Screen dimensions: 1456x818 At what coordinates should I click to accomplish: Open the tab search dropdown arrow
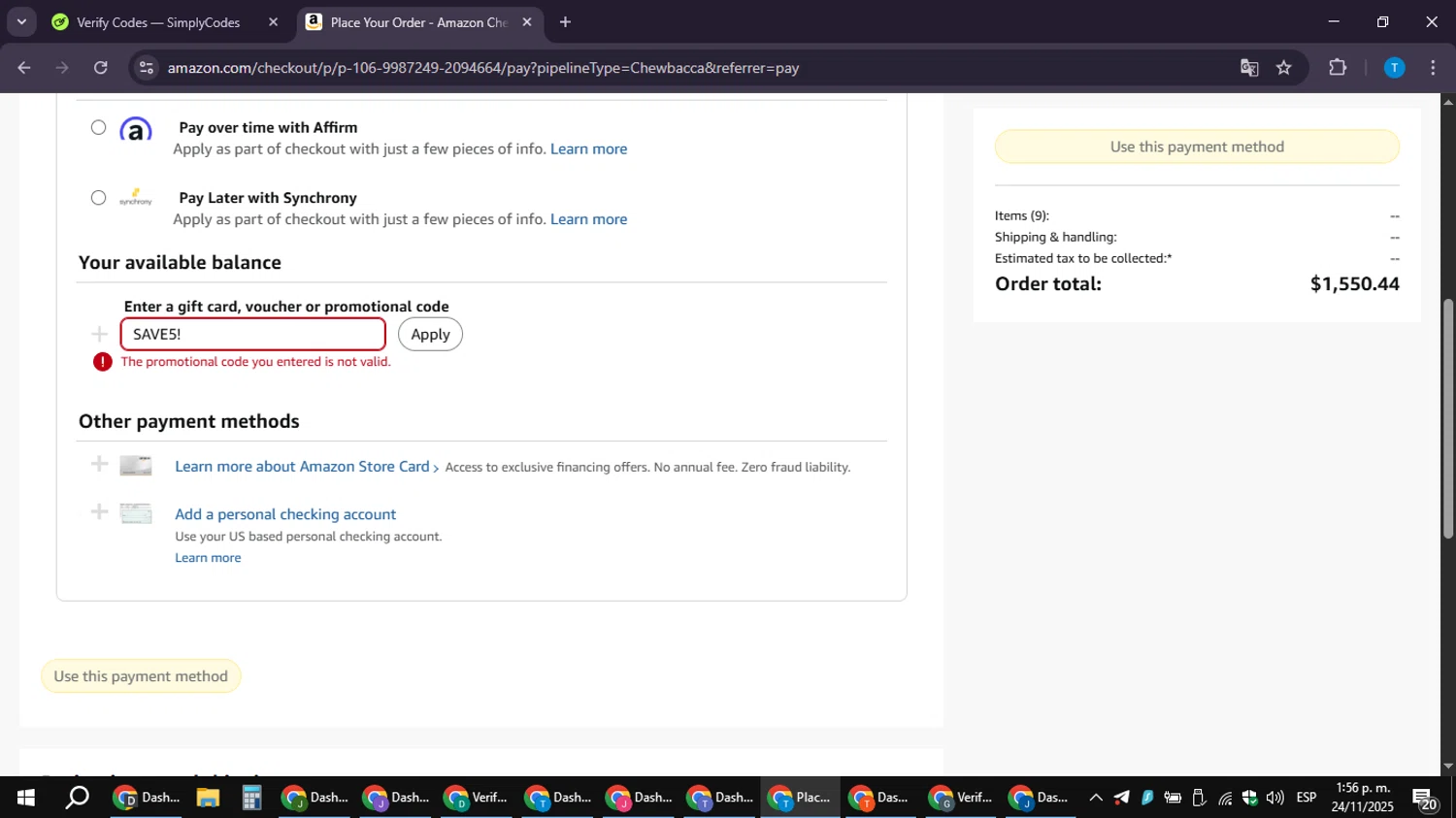click(21, 21)
